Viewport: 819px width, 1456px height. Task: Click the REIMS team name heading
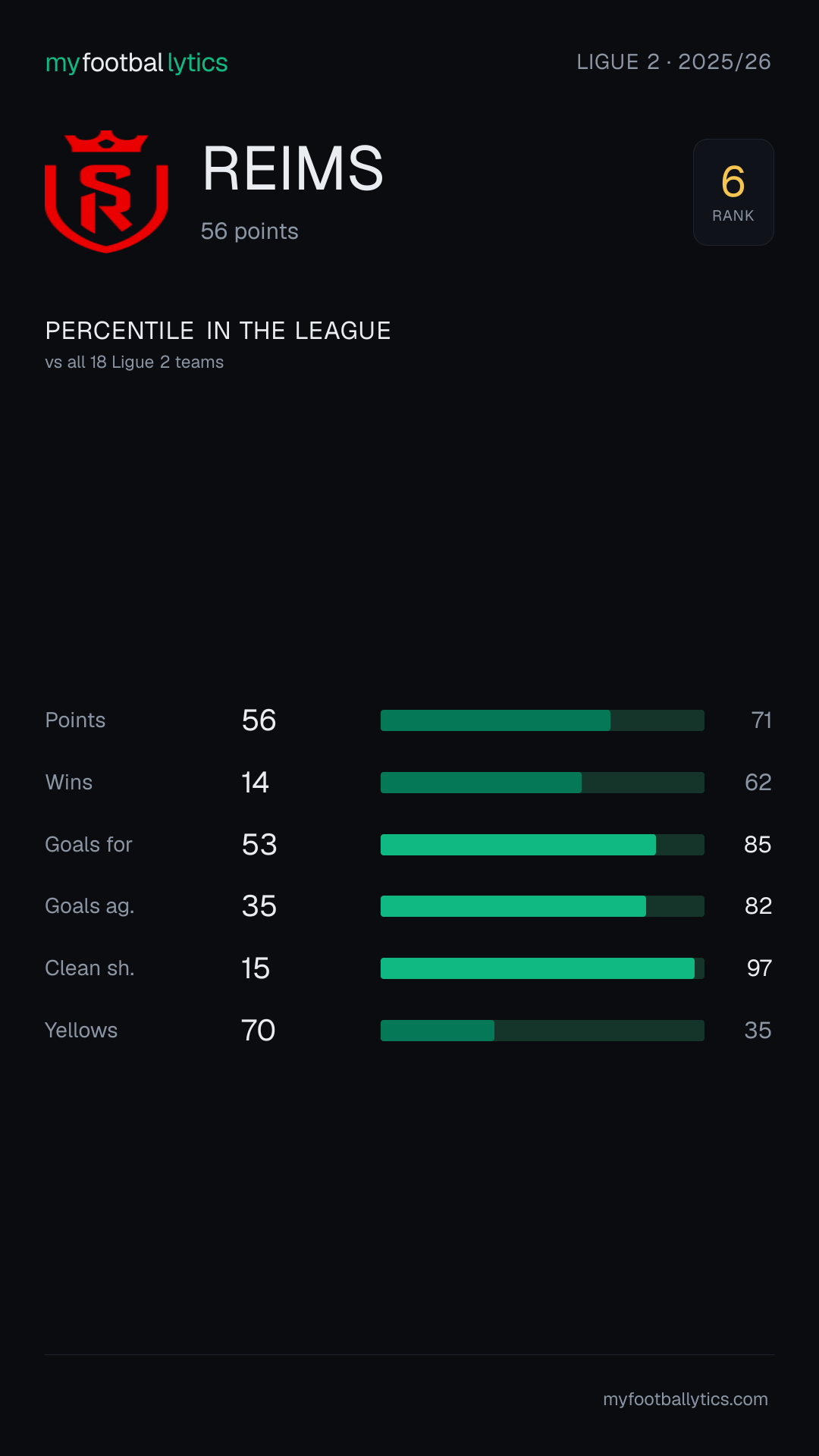[293, 168]
